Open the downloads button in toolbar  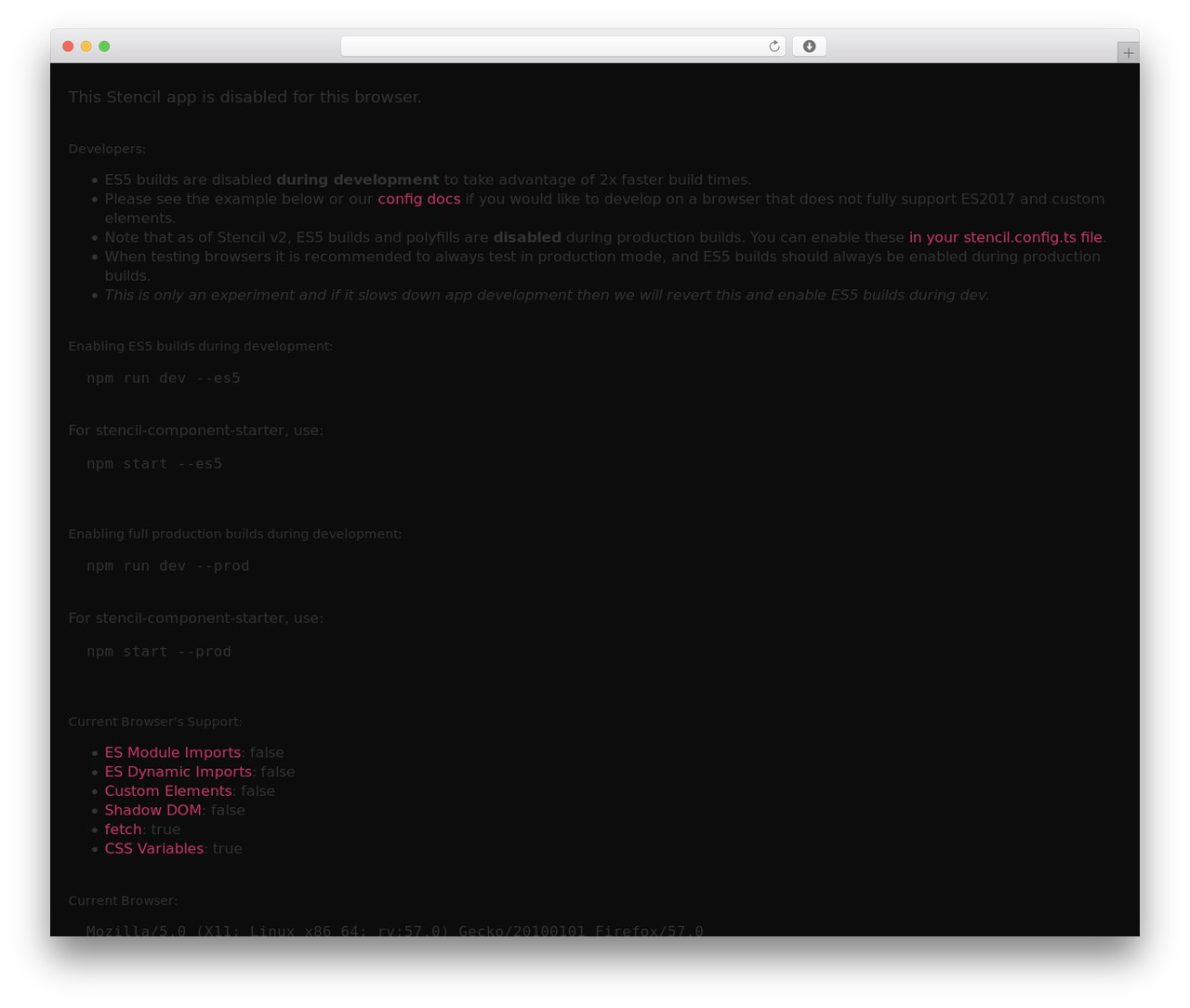pos(809,46)
